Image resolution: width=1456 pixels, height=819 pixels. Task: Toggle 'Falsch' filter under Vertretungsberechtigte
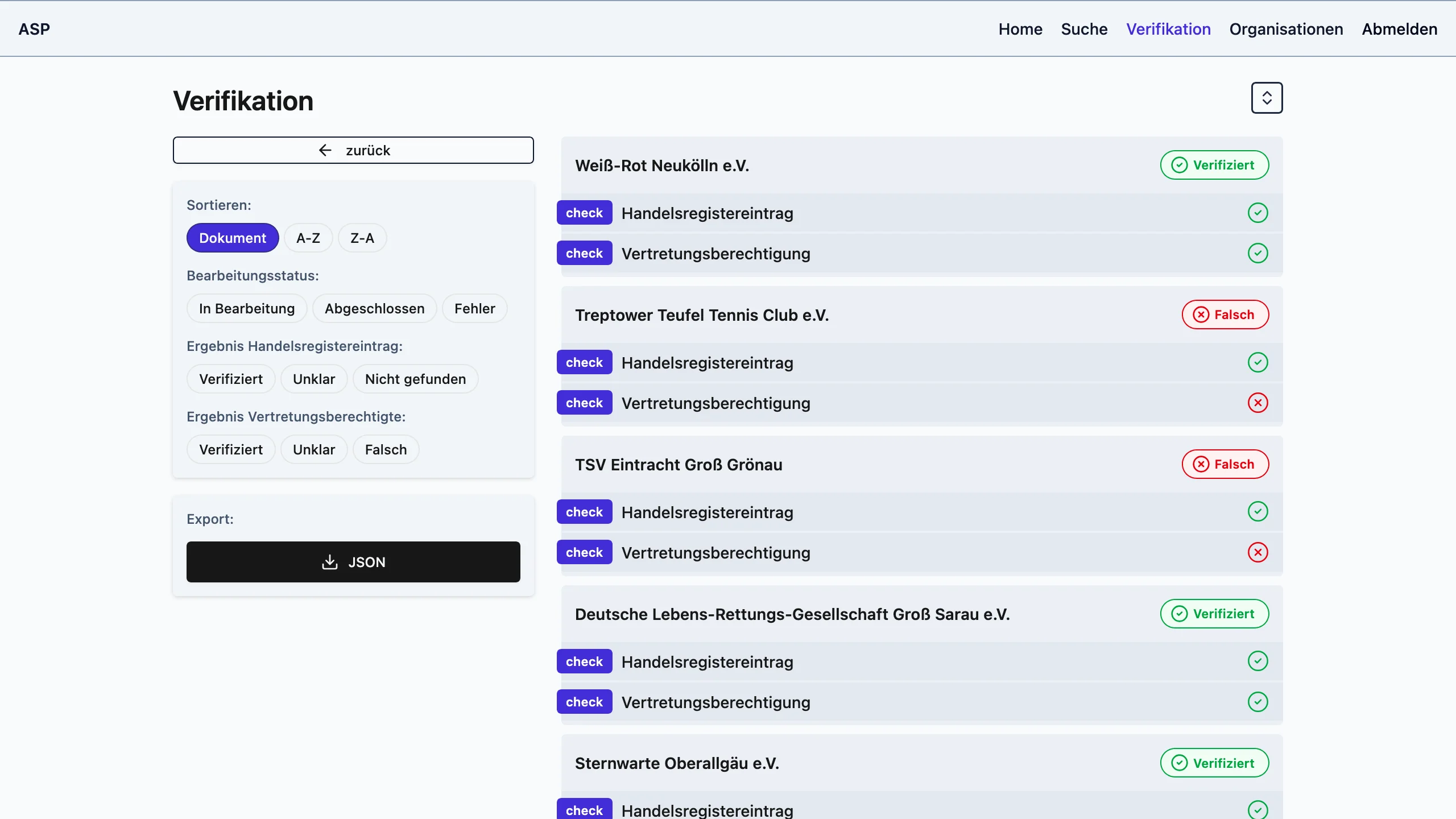point(386,449)
